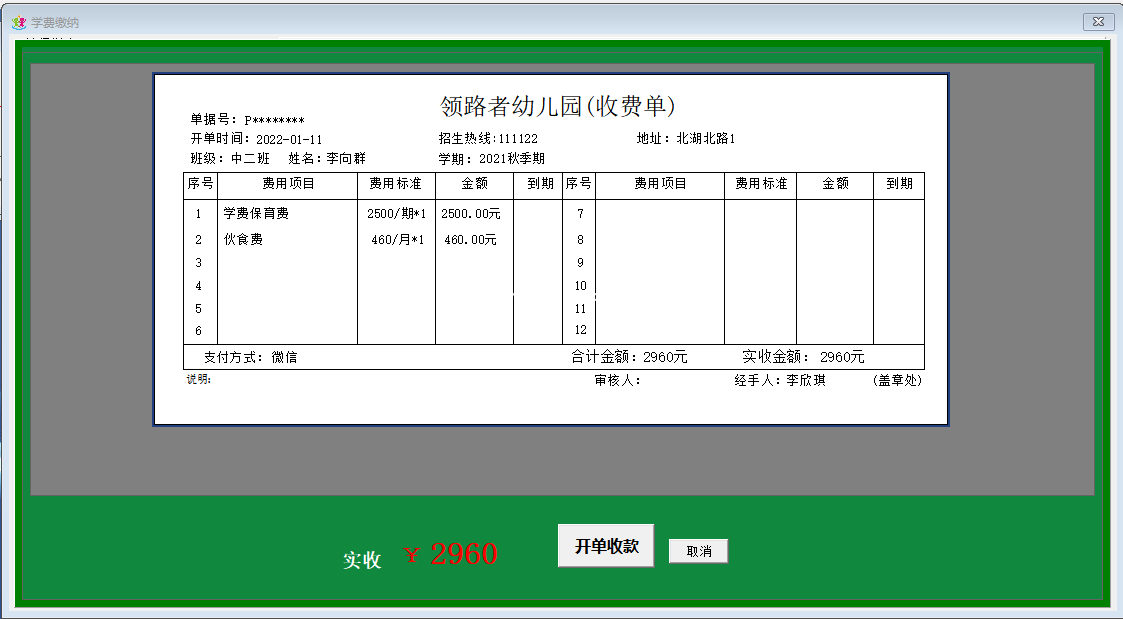Click row number 12 in table

pos(580,330)
